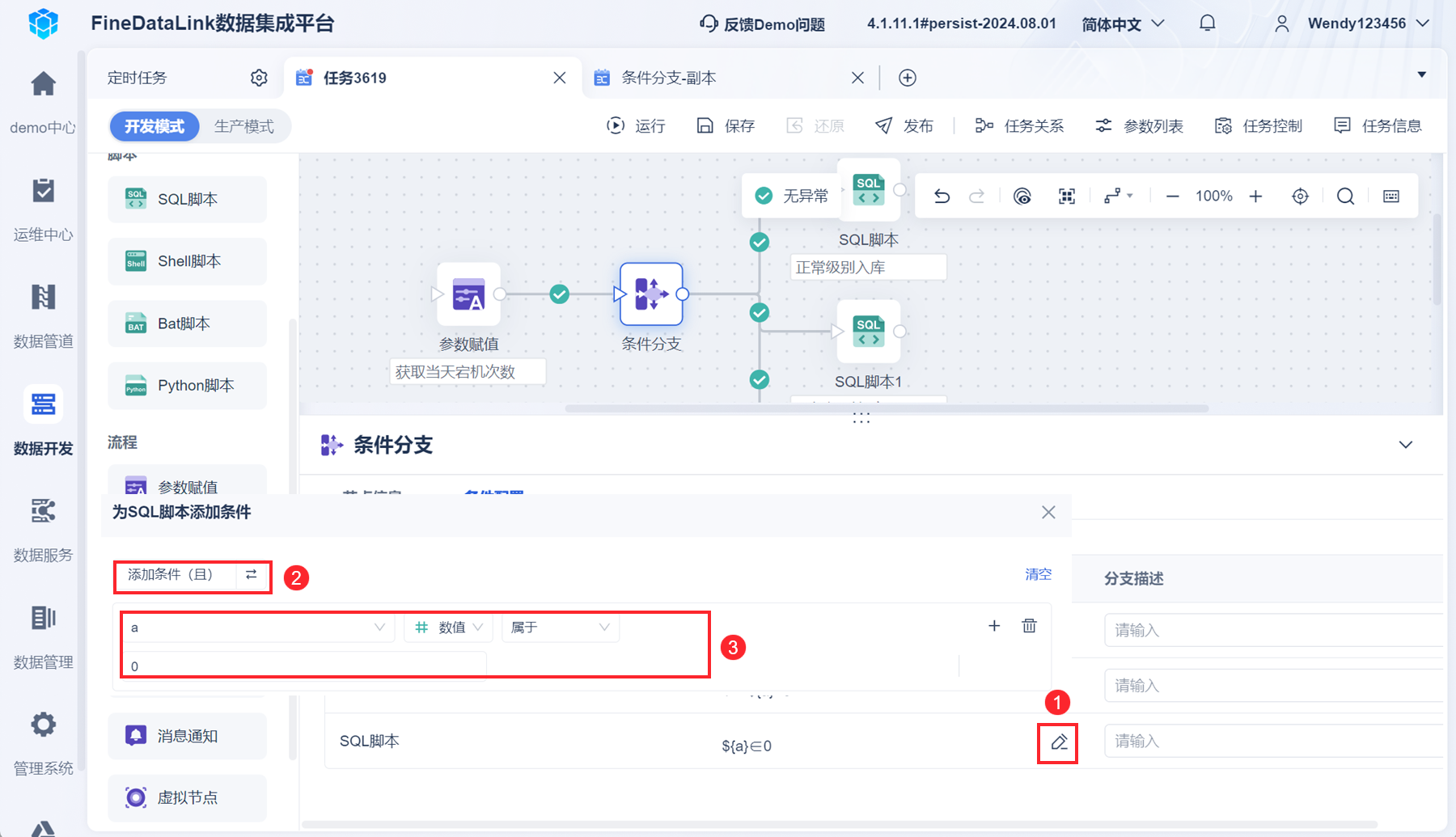Select 消息通知 in the component list
The image size is (1456, 837).
187,736
